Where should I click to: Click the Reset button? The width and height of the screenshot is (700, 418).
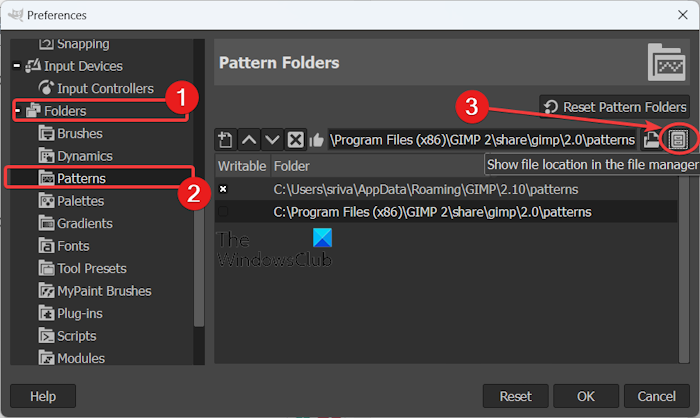(x=516, y=396)
